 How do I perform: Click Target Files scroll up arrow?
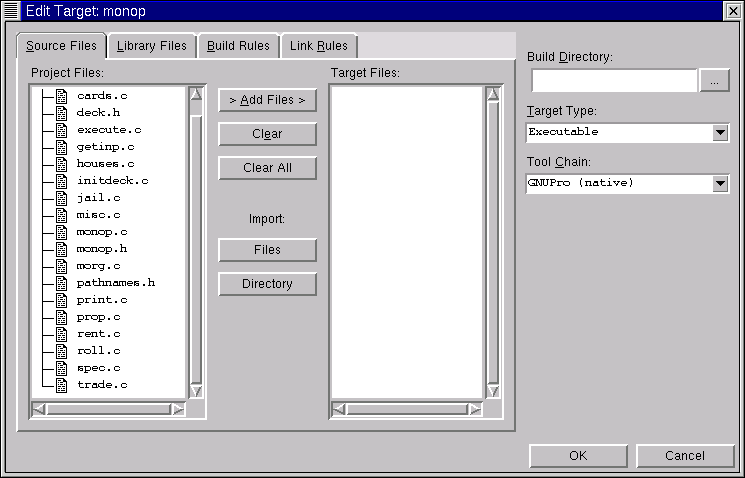[x=493, y=94]
